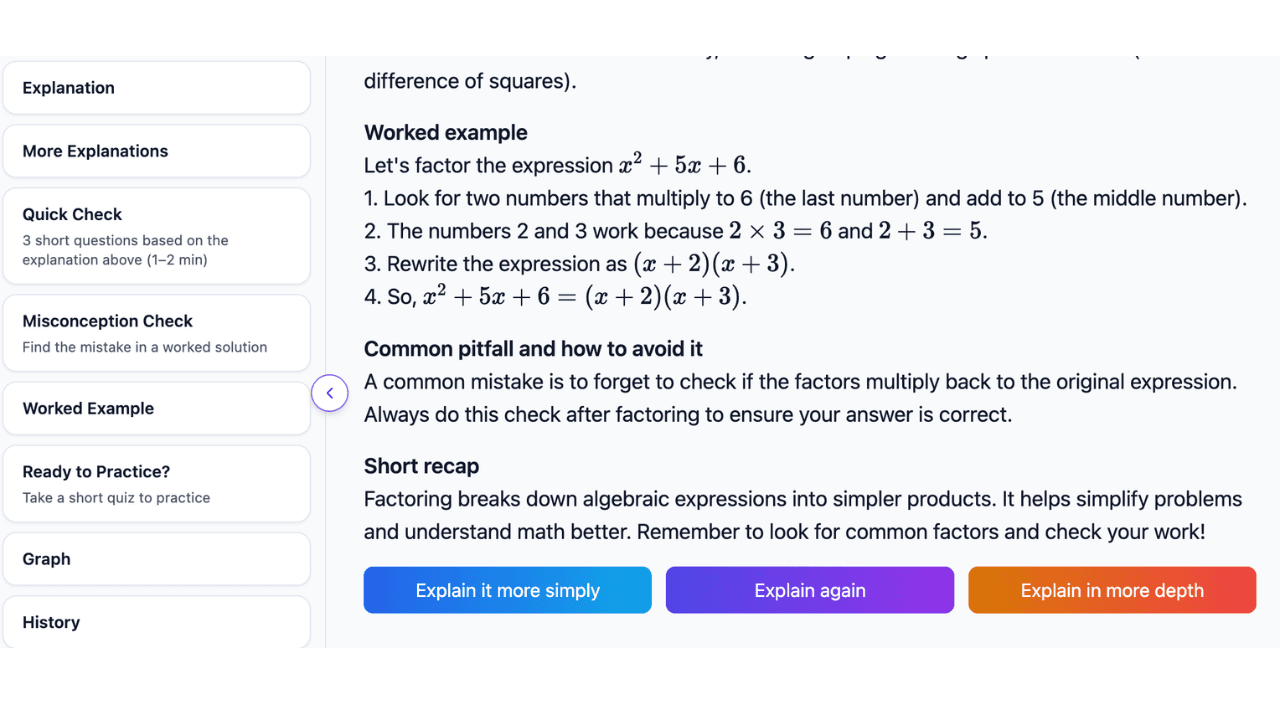This screenshot has width=1280, height=720.
Task: Show the History panel
Action: tap(156, 622)
